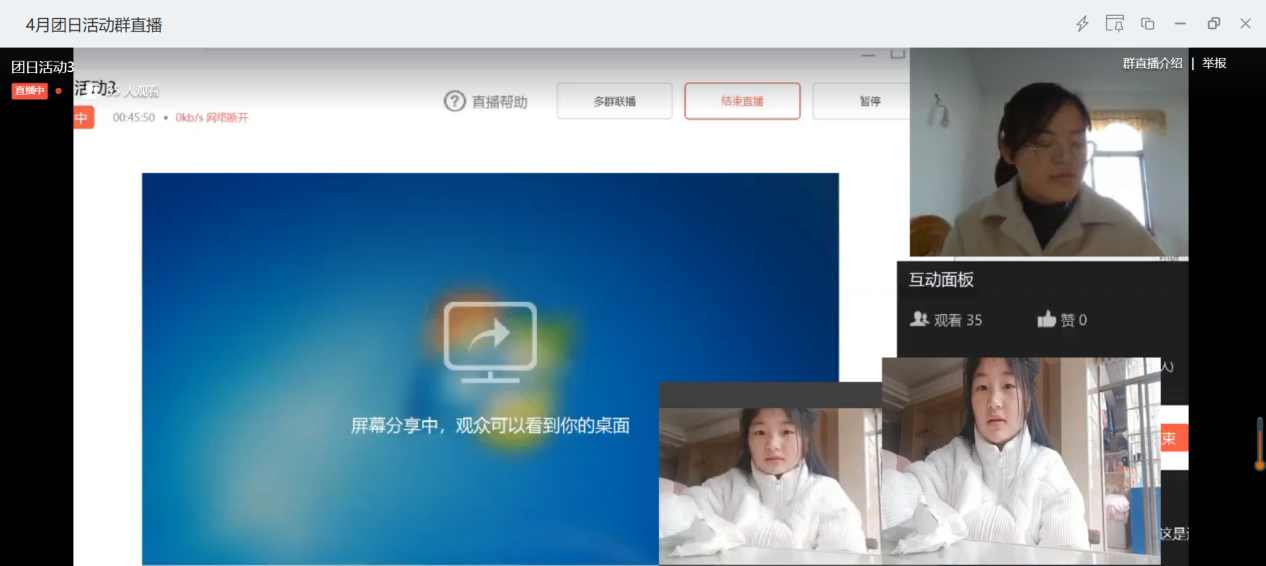Click the 团日活动3 stream title
The height and width of the screenshot is (566, 1266).
(x=42, y=67)
